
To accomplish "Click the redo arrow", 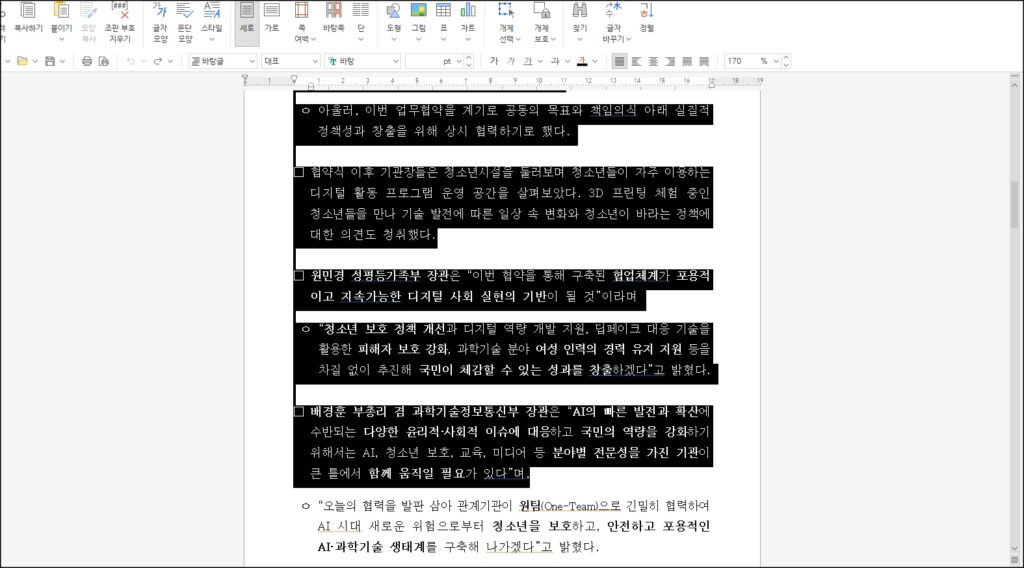I will pyautogui.click(x=157, y=61).
